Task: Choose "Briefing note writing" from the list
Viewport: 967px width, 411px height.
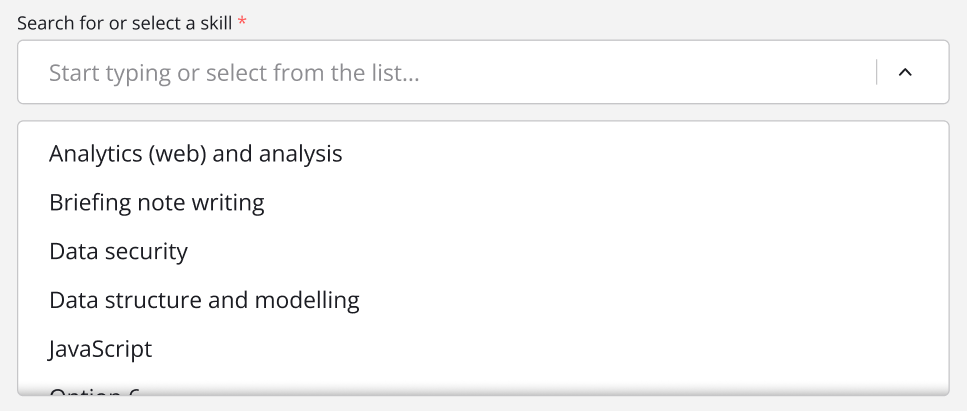Action: pyautogui.click(x=157, y=203)
